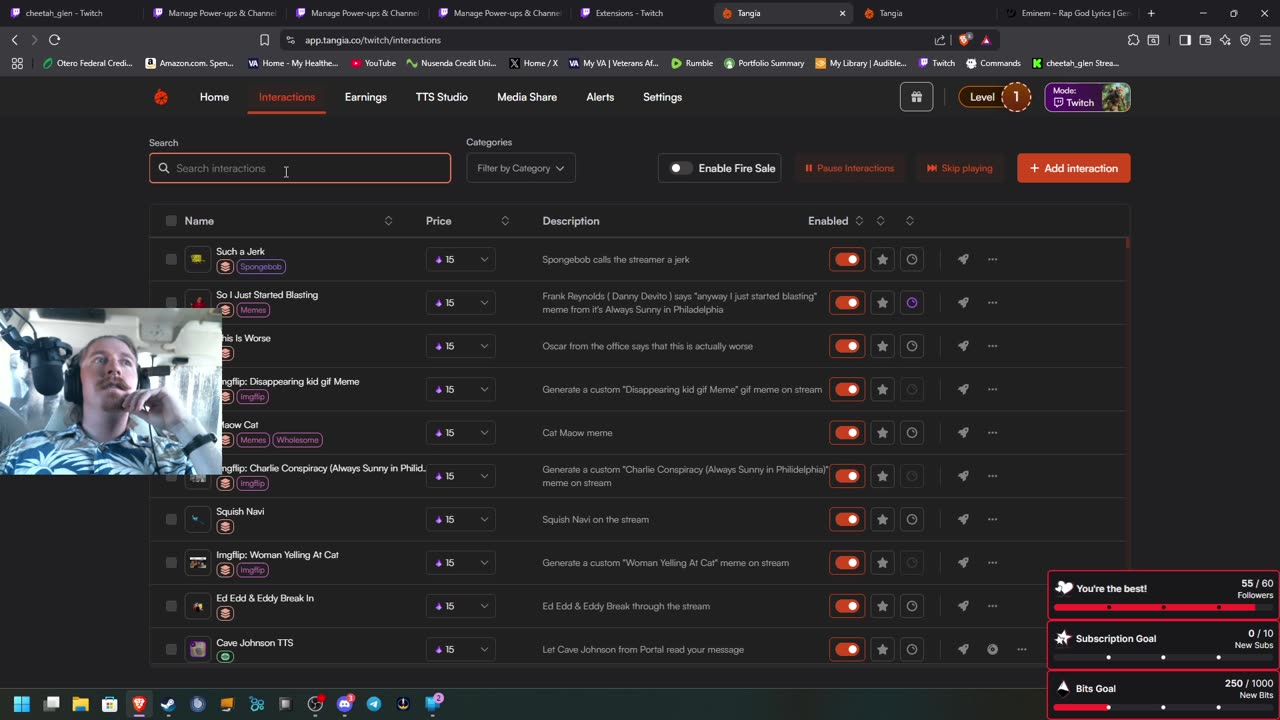Favorite the Such a Jerk interaction star

pyautogui.click(x=882, y=259)
